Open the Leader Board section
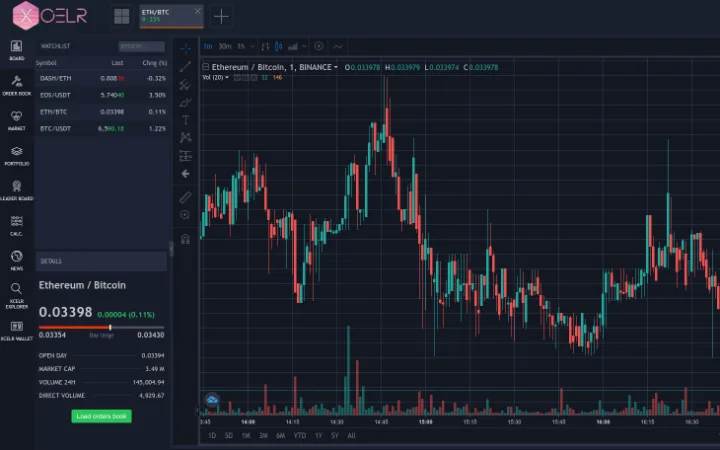 click(17, 190)
